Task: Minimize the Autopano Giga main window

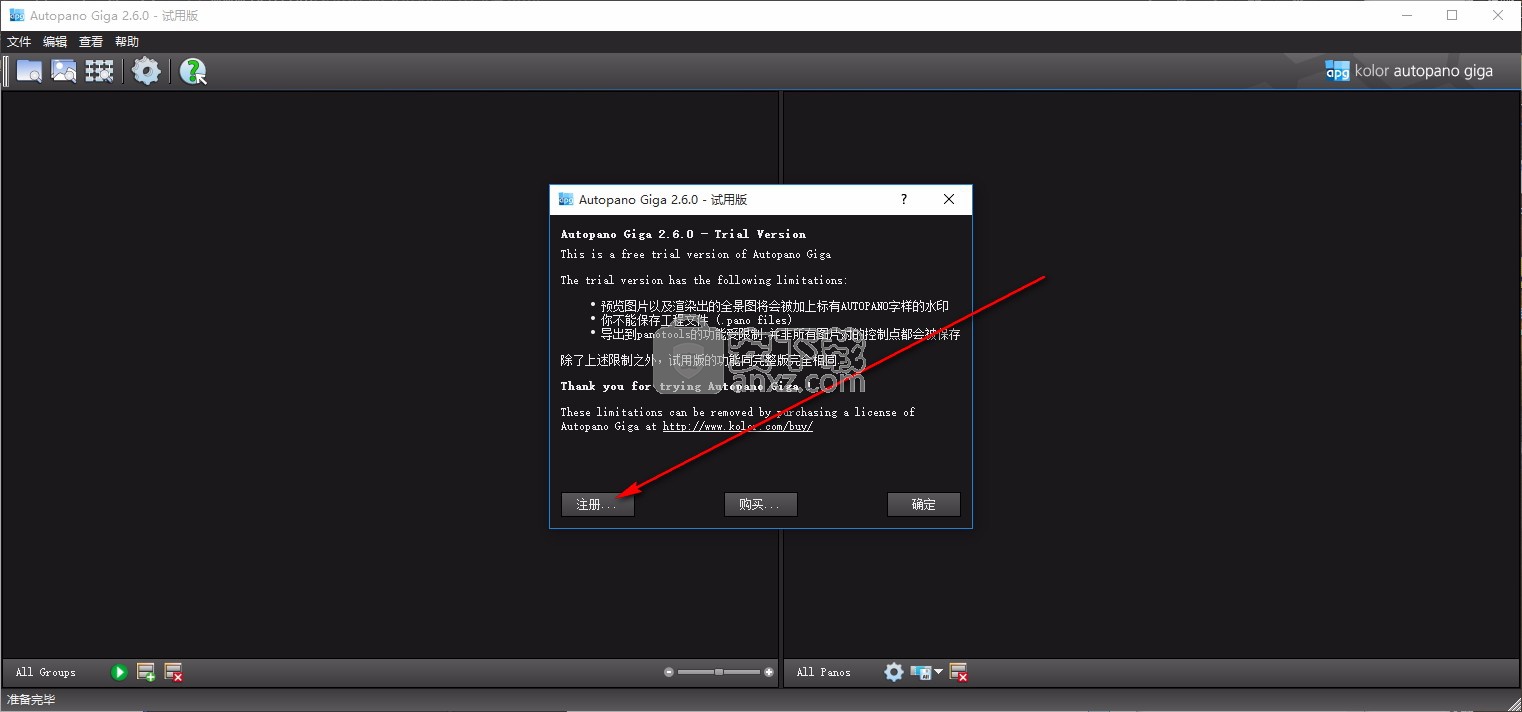Action: coord(1406,15)
